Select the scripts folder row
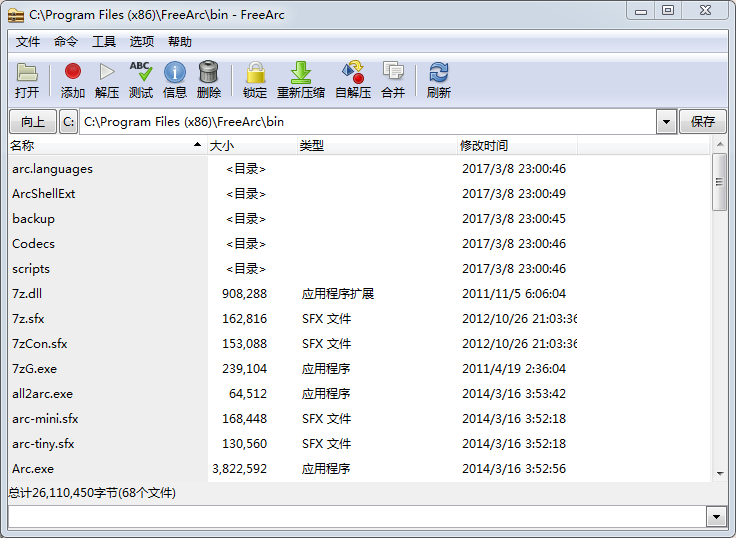The width and height of the screenshot is (736, 538). tap(359, 269)
